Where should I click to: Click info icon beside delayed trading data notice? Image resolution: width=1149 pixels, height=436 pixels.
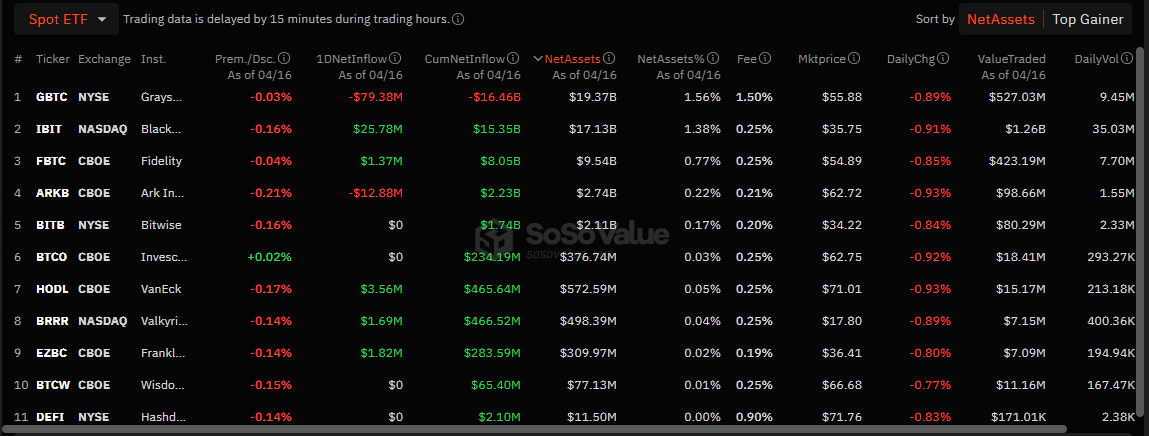458,20
